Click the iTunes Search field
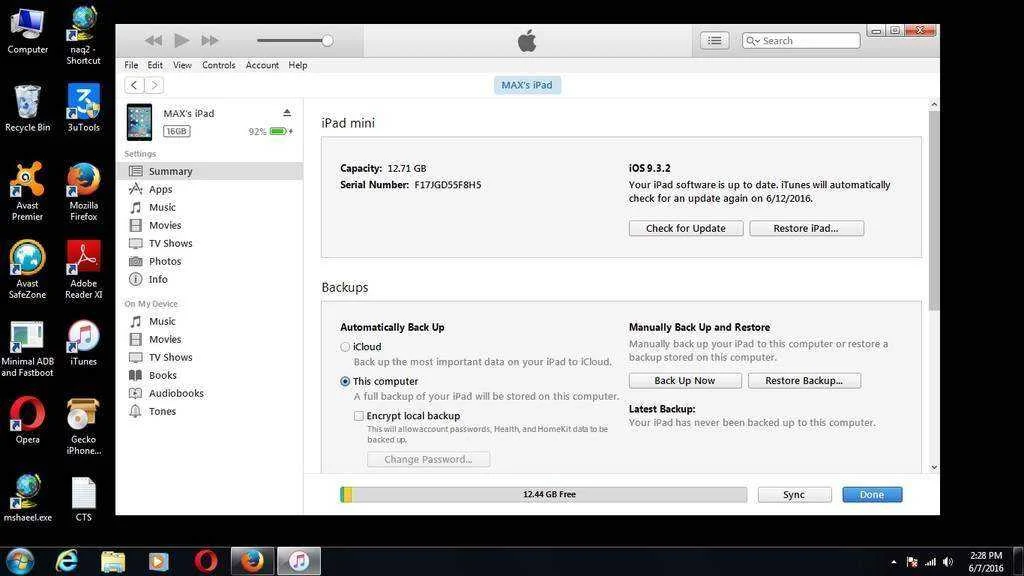Screen dimensions: 1024x576 801,40
